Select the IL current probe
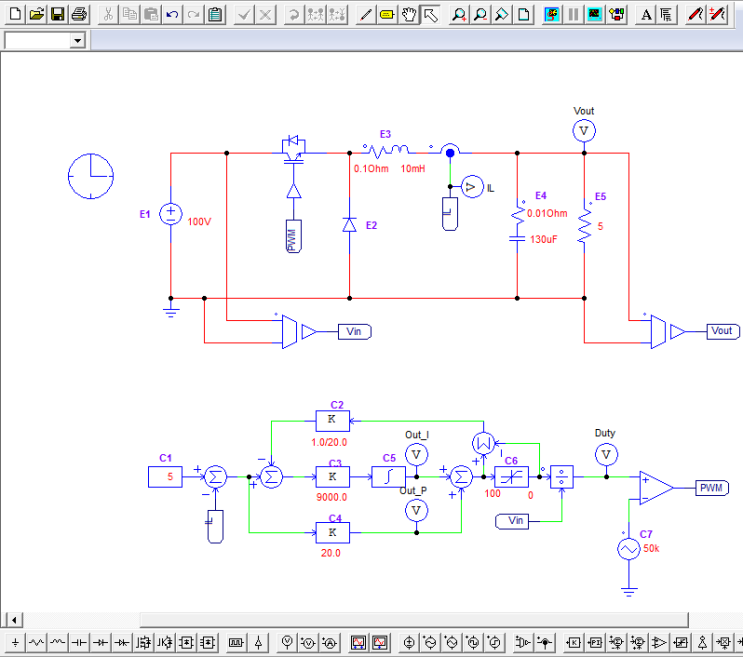The height and width of the screenshot is (657, 743). pyautogui.click(x=472, y=187)
